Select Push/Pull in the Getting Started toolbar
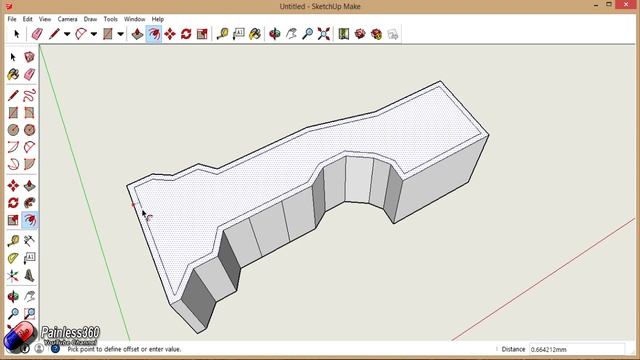This screenshot has height=360, width=640. [x=137, y=34]
